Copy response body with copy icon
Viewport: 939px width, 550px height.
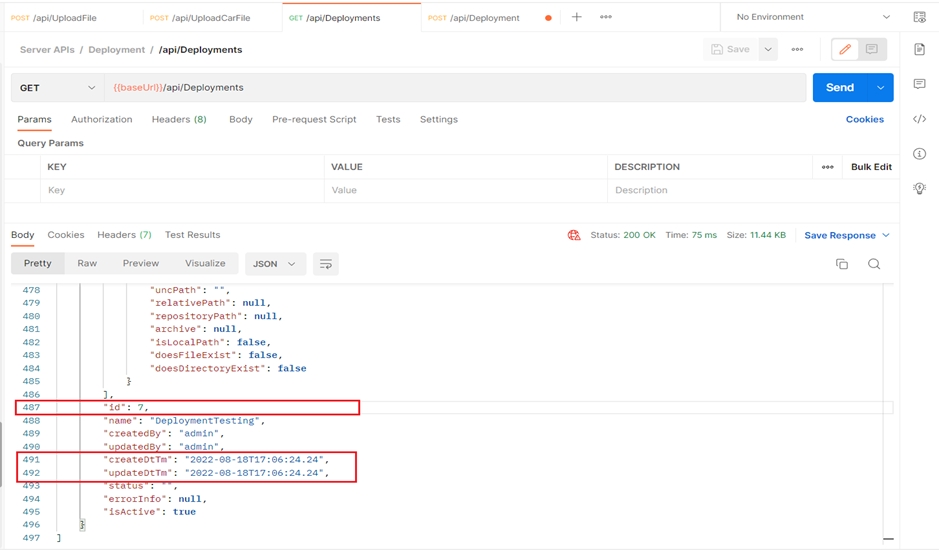(x=842, y=264)
